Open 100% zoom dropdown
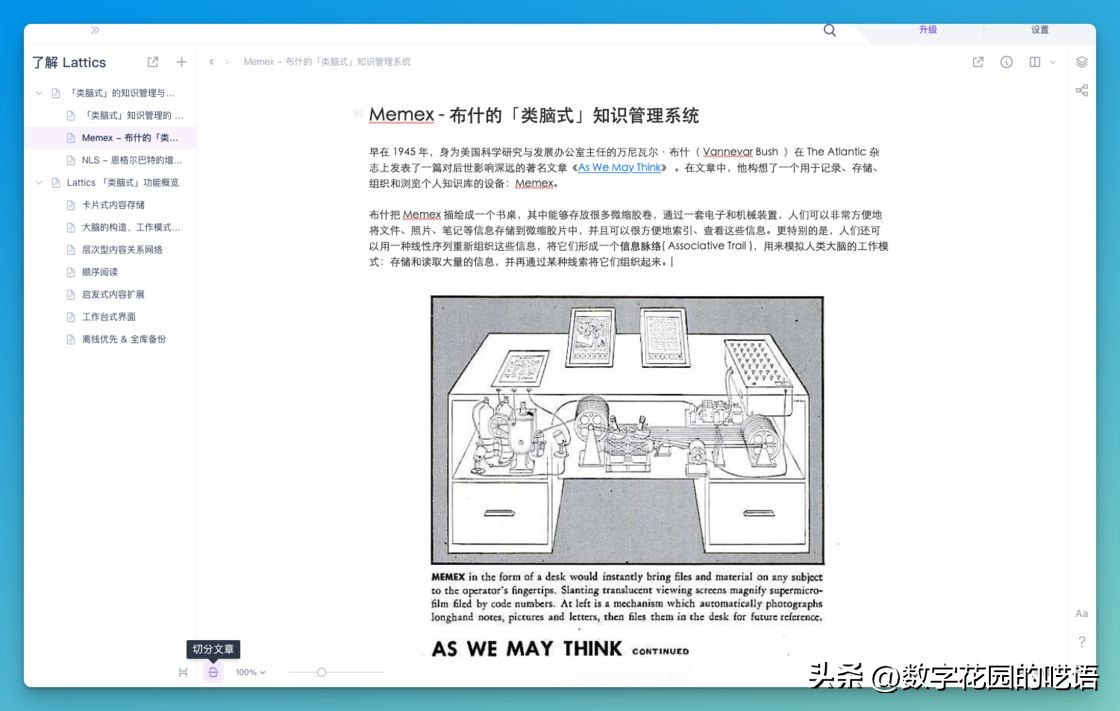Viewport: 1120px width, 711px height. pos(251,672)
